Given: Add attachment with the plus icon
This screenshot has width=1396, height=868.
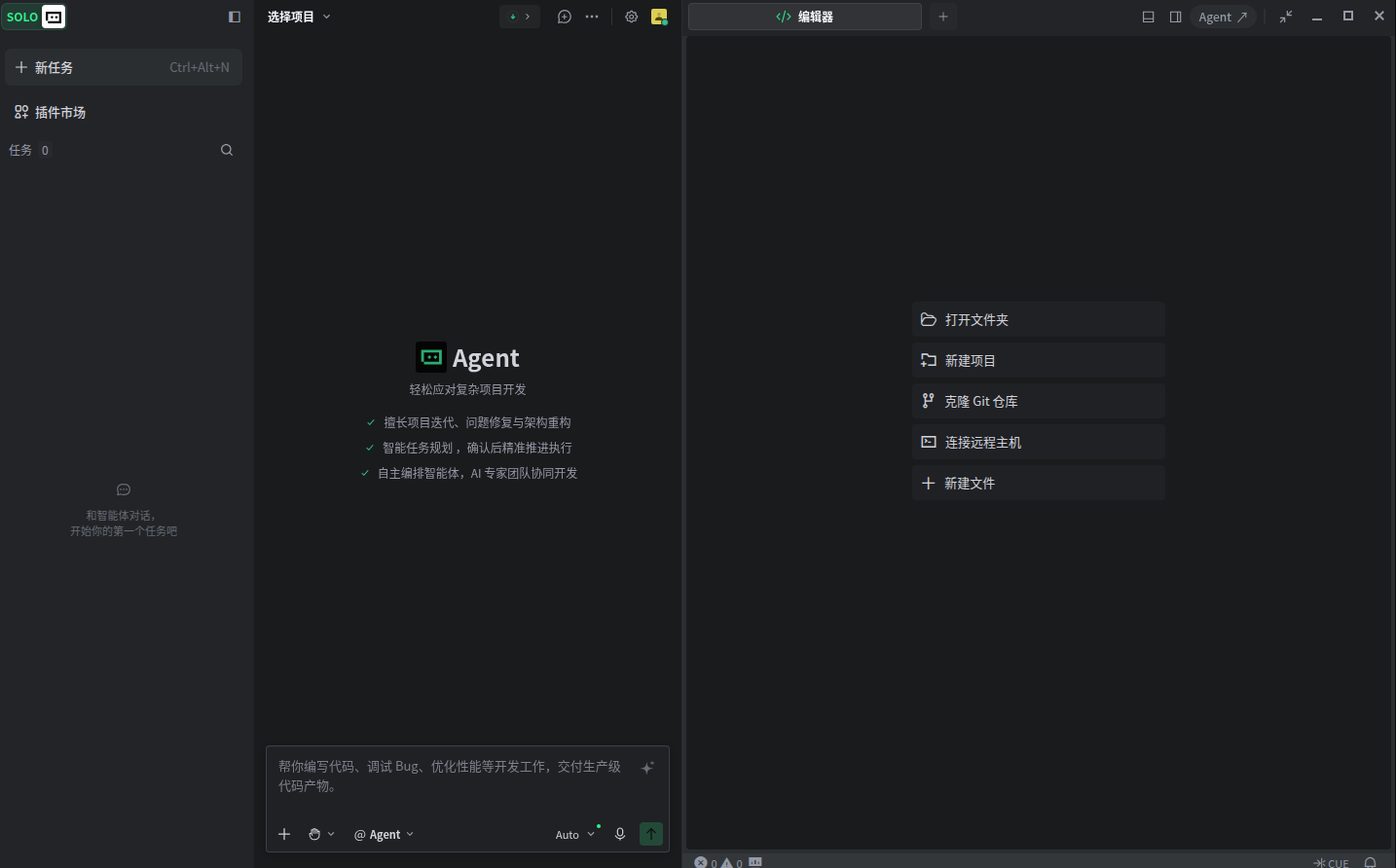Looking at the screenshot, I should (x=284, y=834).
